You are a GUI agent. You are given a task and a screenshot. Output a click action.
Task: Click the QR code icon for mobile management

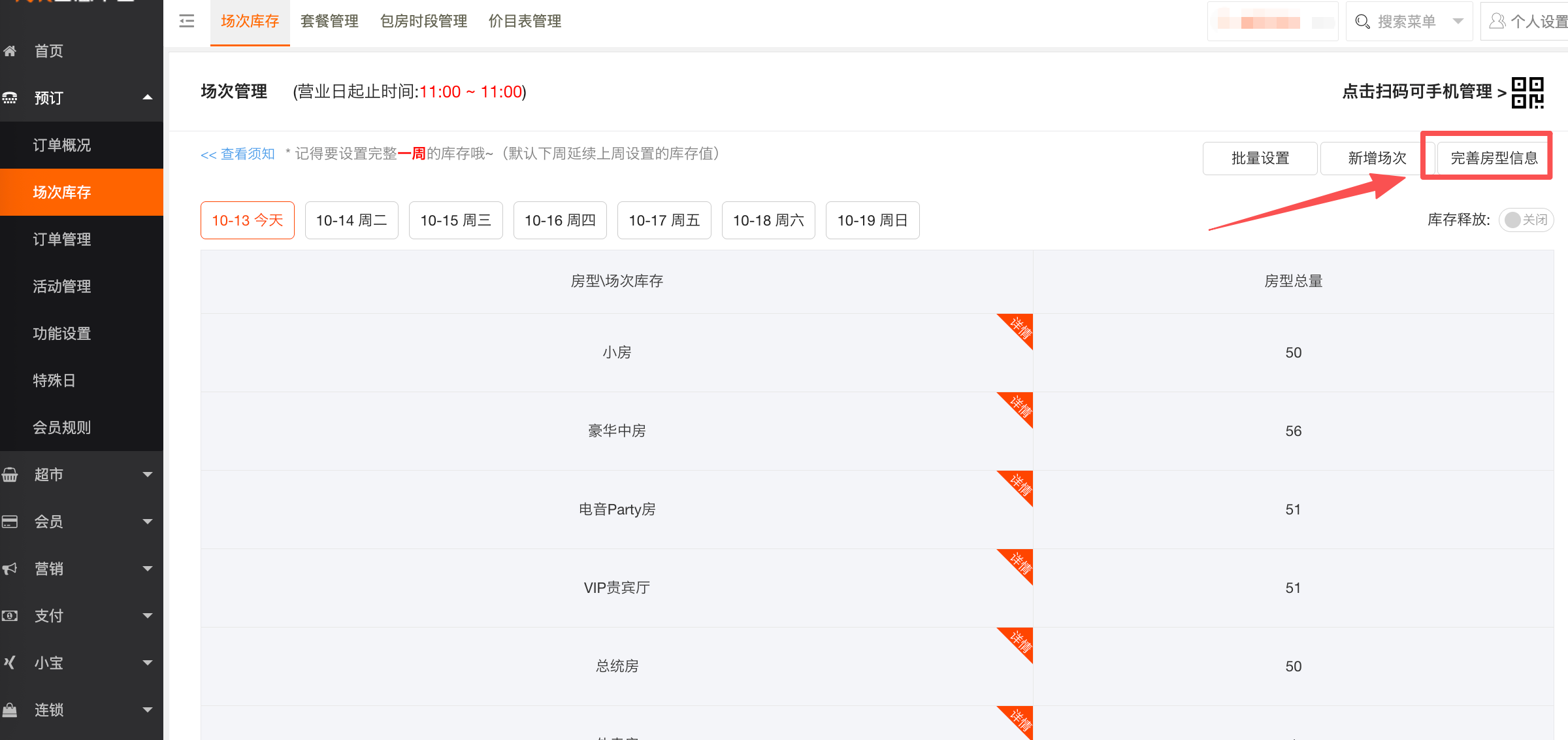[1527, 92]
